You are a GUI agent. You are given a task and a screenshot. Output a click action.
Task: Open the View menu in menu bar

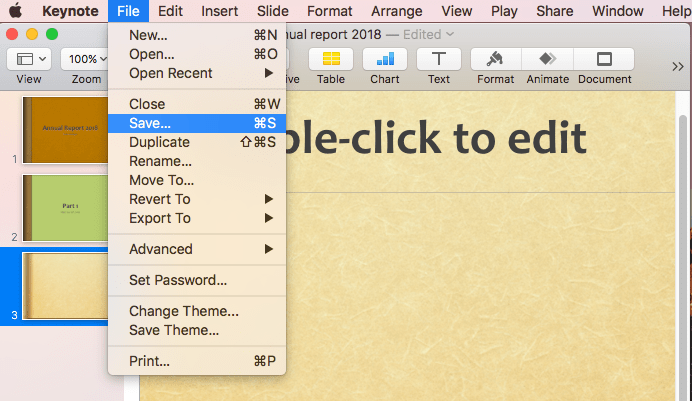pyautogui.click(x=457, y=11)
